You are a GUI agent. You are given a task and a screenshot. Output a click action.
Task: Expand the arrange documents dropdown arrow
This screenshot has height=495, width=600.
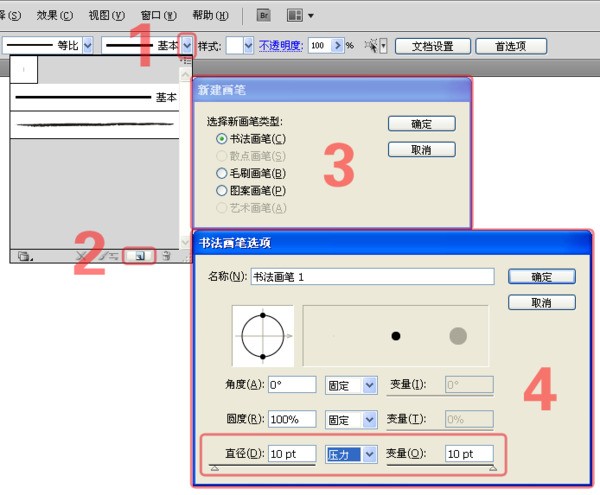(311, 16)
